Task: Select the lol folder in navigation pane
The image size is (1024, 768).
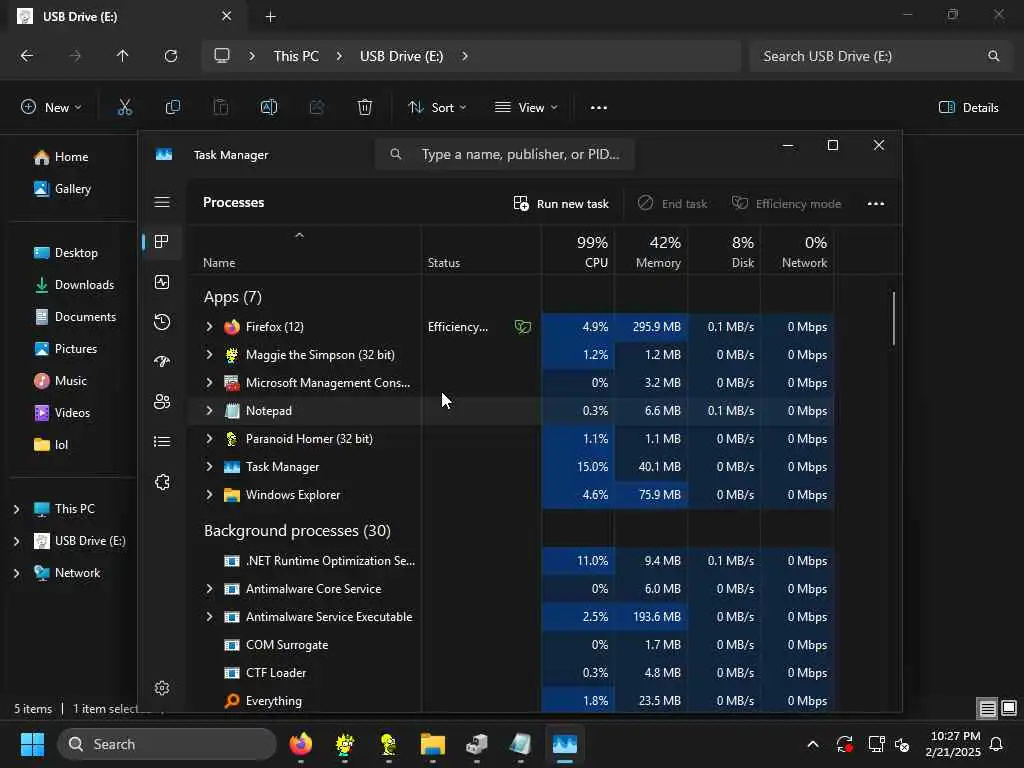Action: click(x=52, y=445)
